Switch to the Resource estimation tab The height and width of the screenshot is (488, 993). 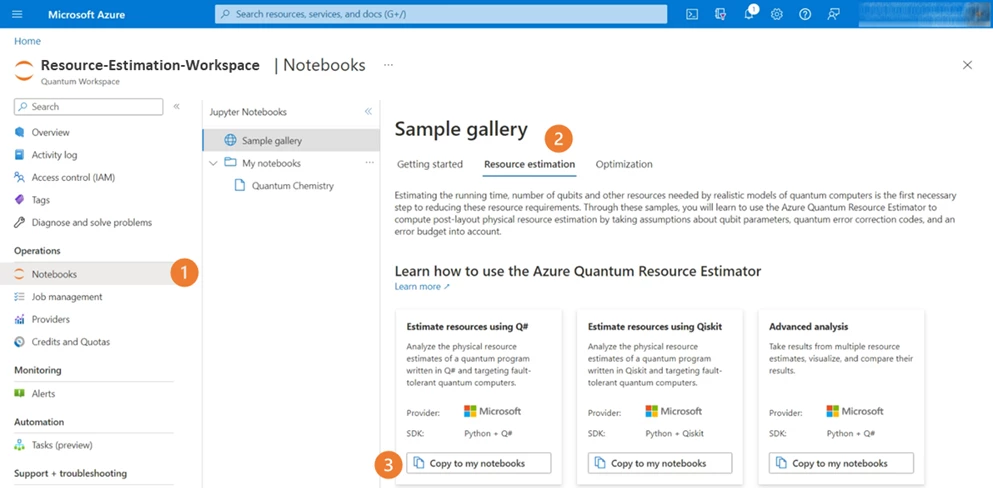529,165
